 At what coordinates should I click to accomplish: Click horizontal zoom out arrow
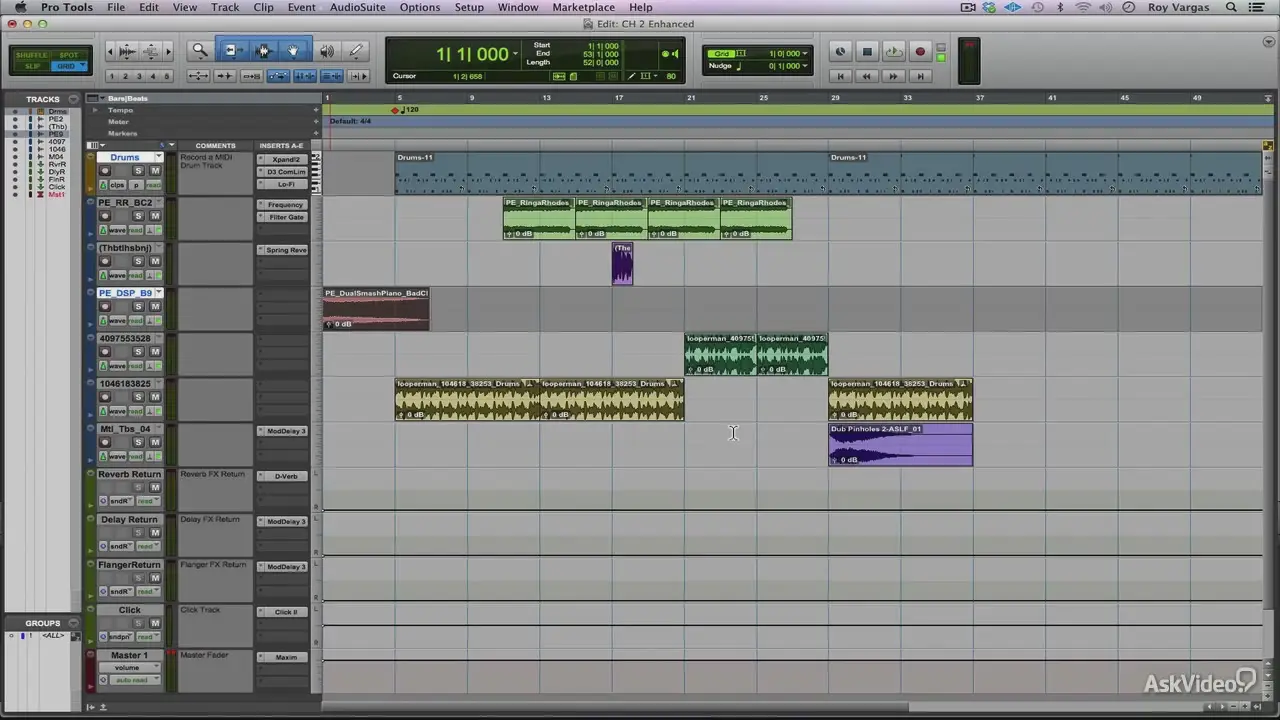coord(110,51)
